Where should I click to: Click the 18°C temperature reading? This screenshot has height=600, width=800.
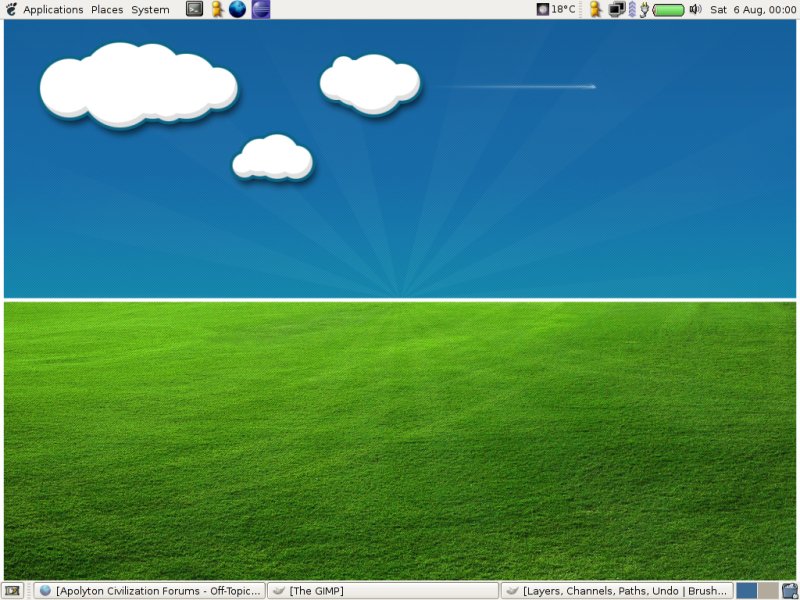[x=563, y=9]
